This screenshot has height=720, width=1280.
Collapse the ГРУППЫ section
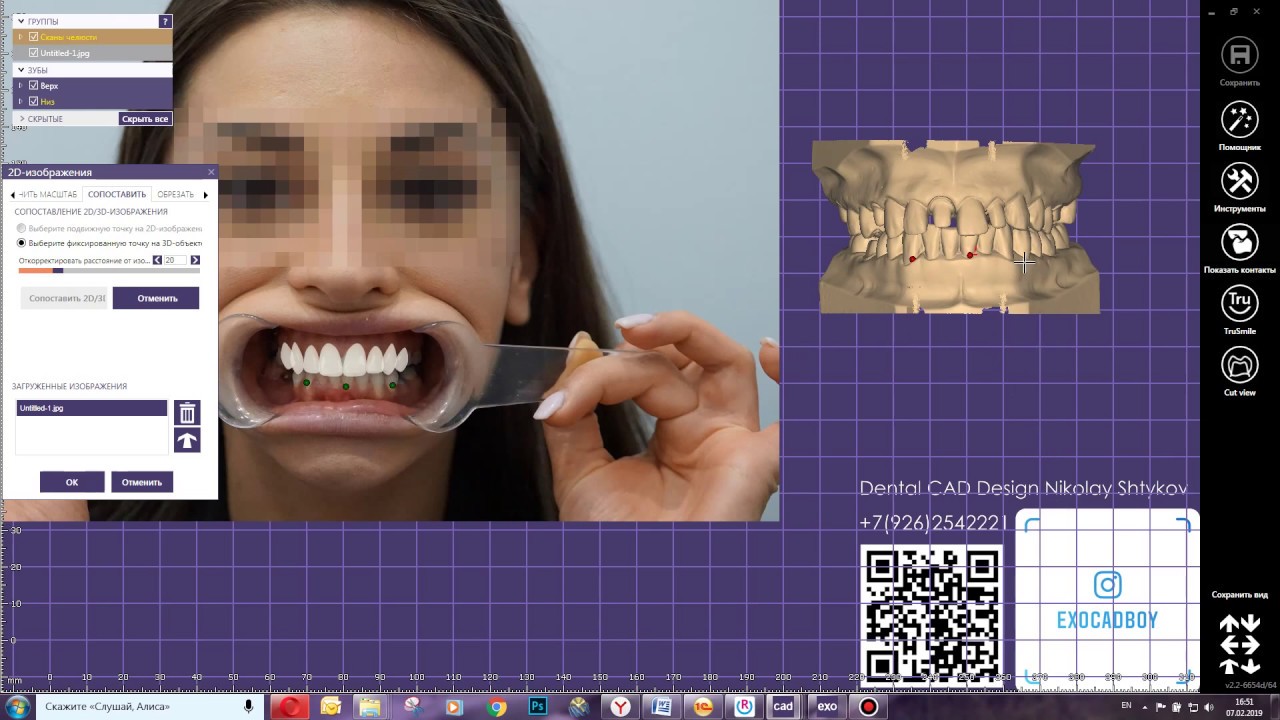pyautogui.click(x=20, y=21)
